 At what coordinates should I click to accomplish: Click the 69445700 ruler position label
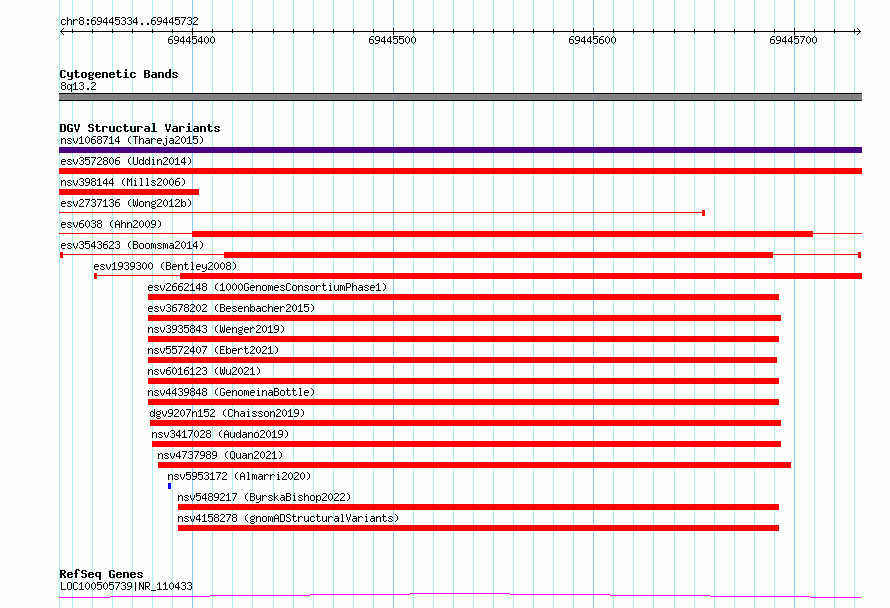click(794, 40)
